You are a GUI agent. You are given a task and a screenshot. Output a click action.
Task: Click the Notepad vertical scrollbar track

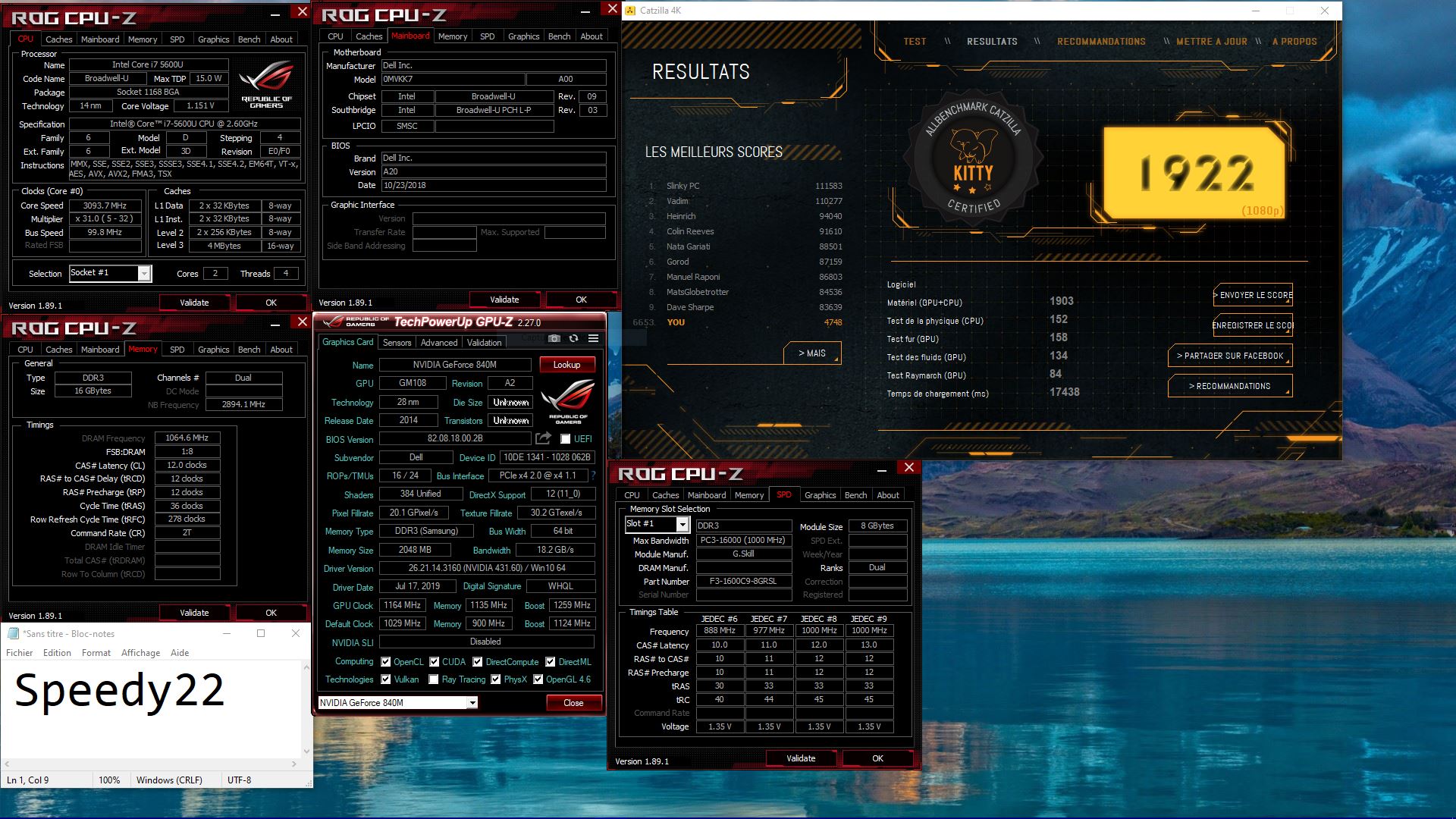[306, 709]
